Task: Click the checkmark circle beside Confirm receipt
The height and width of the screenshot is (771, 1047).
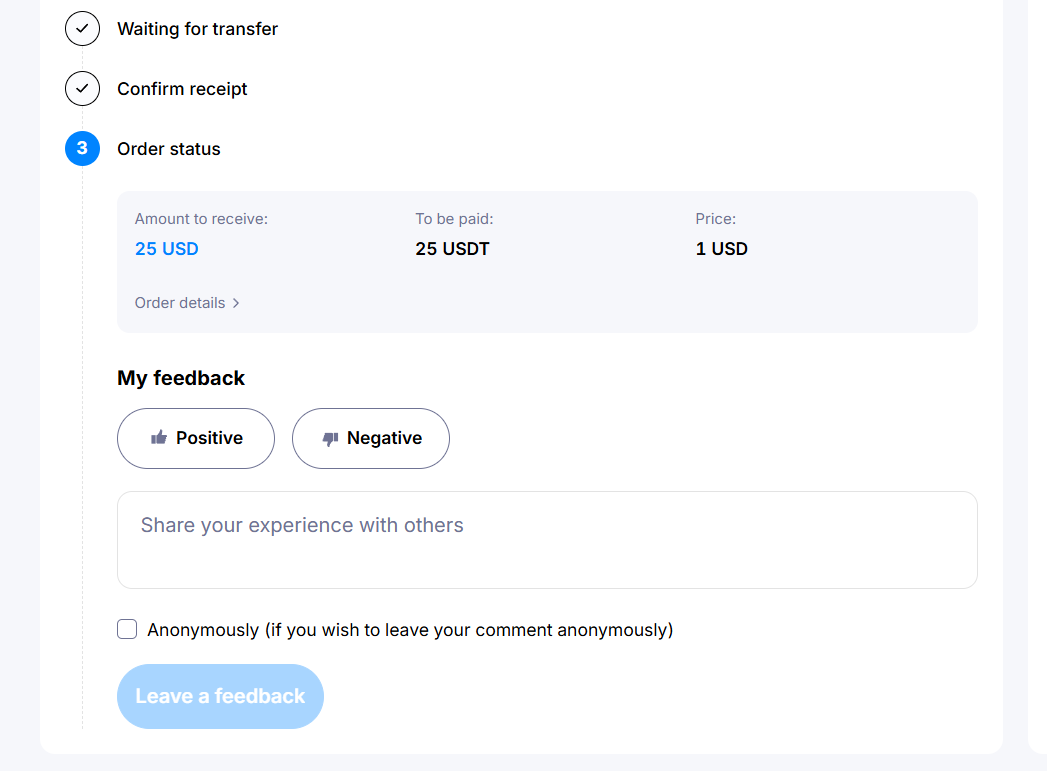Action: pos(82,88)
